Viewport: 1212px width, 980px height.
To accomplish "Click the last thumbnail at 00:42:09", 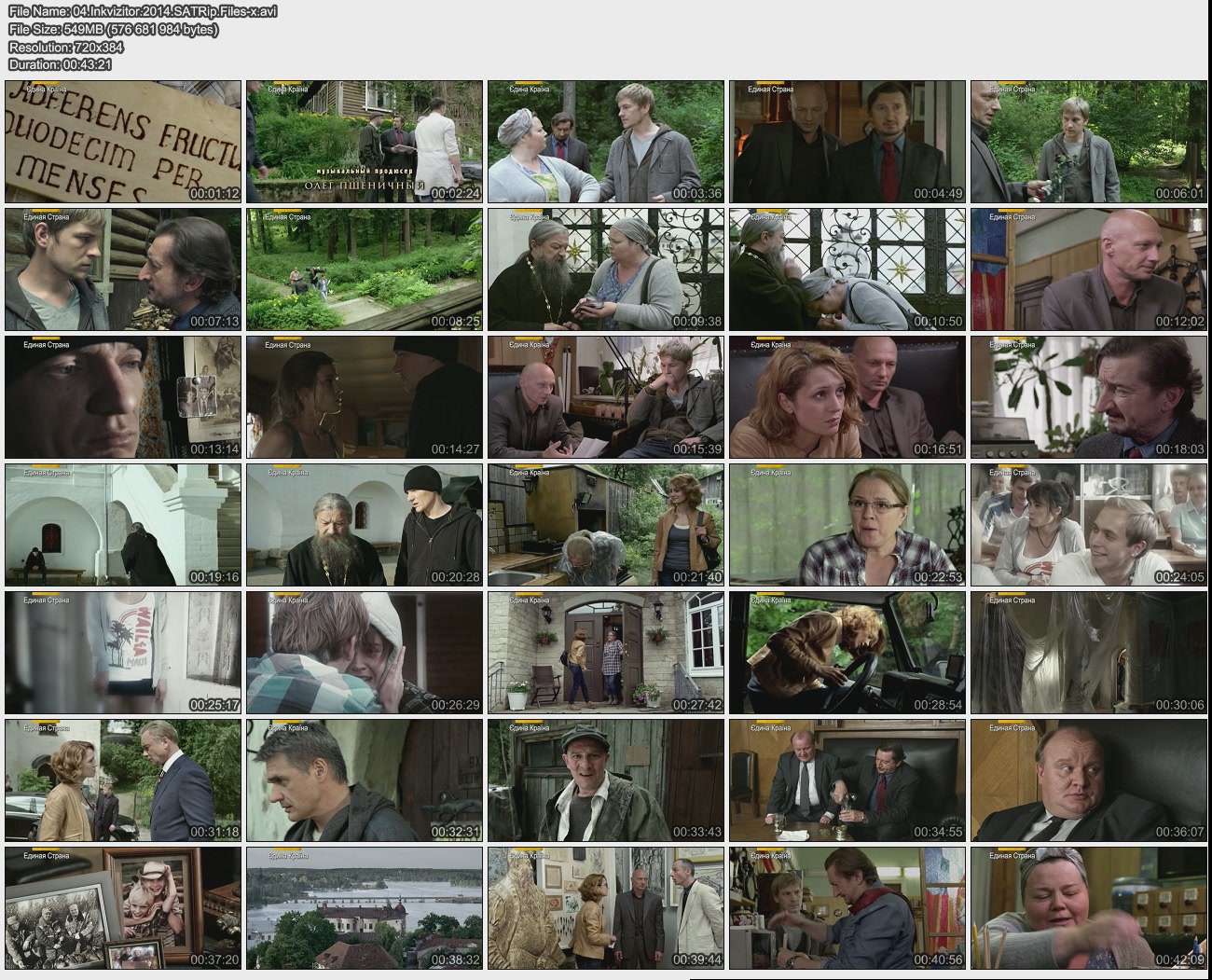I will (1089, 908).
